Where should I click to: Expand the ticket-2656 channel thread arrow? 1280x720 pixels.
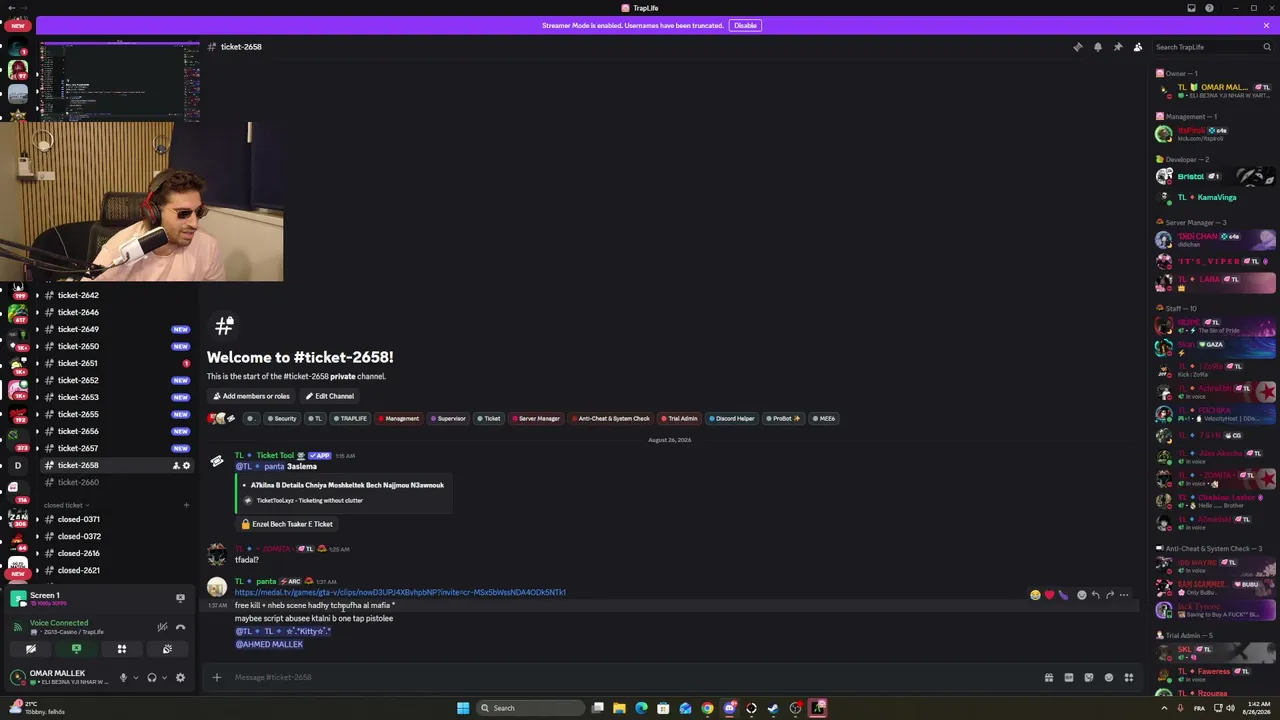click(x=37, y=431)
